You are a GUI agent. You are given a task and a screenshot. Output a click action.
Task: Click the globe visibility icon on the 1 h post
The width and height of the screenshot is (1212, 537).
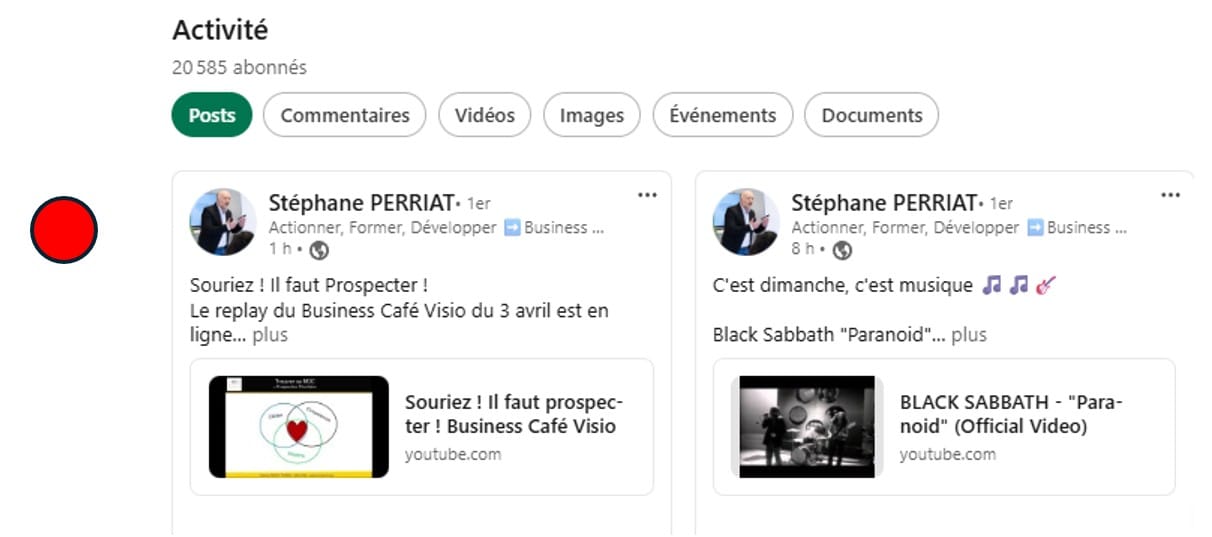pyautogui.click(x=320, y=250)
